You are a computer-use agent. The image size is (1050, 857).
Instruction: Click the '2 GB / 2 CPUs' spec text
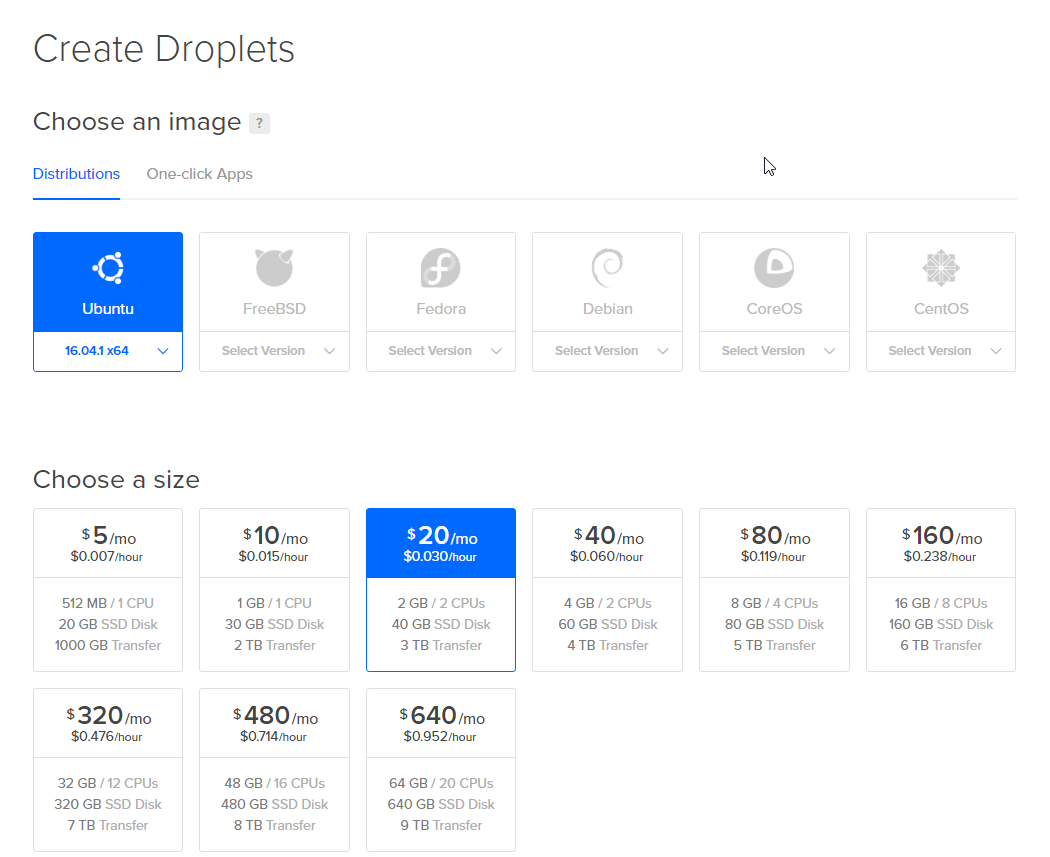[441, 603]
